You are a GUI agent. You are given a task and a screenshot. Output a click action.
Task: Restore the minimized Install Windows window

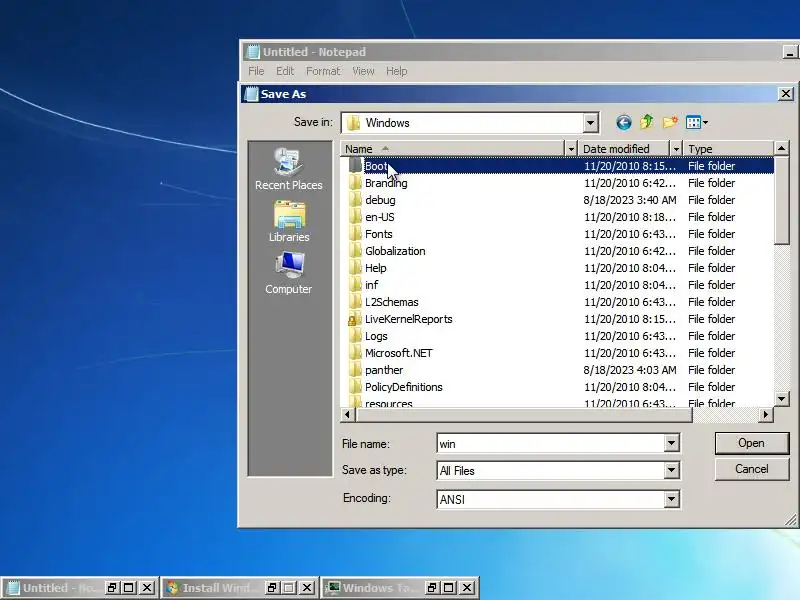(x=272, y=588)
